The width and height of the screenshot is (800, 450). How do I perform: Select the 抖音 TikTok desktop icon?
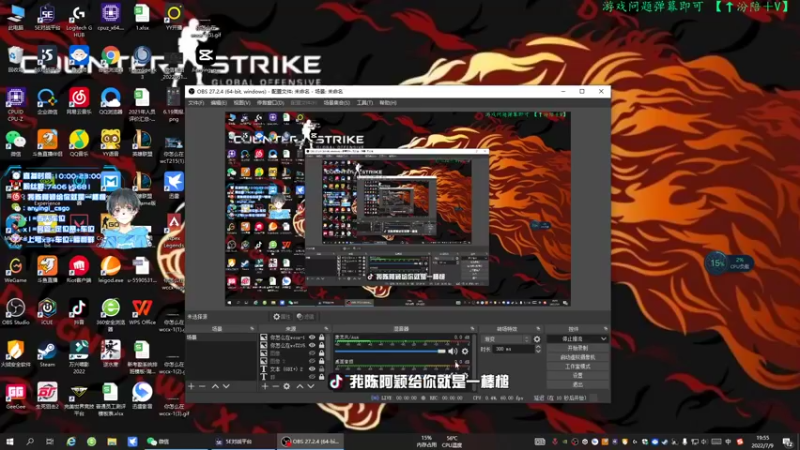click(79, 312)
